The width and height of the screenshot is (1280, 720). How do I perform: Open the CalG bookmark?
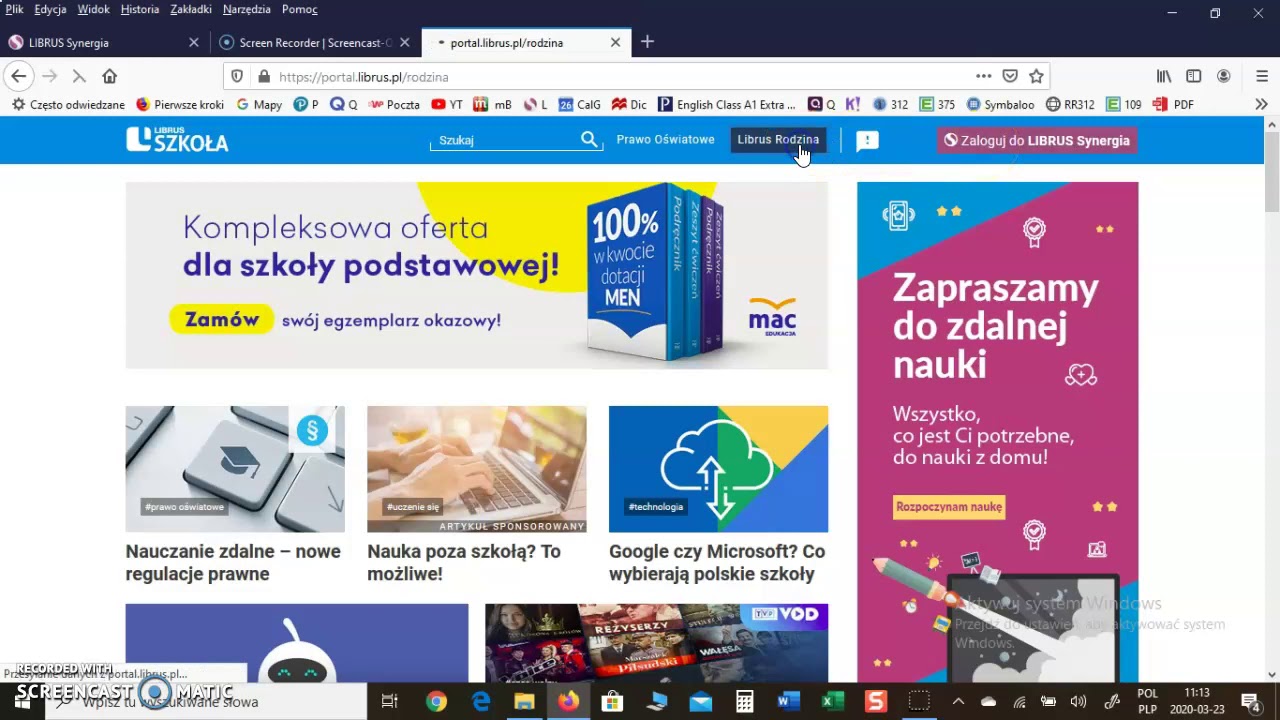pos(580,104)
